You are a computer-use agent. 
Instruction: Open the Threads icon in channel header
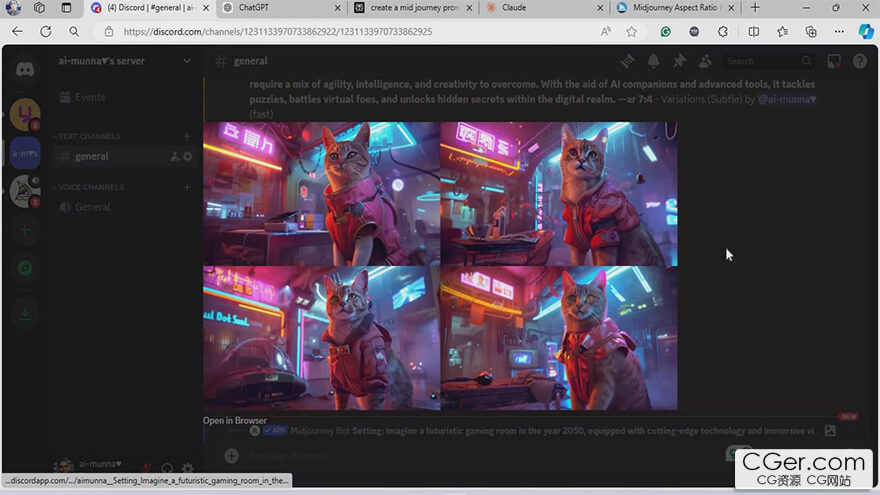click(627, 61)
